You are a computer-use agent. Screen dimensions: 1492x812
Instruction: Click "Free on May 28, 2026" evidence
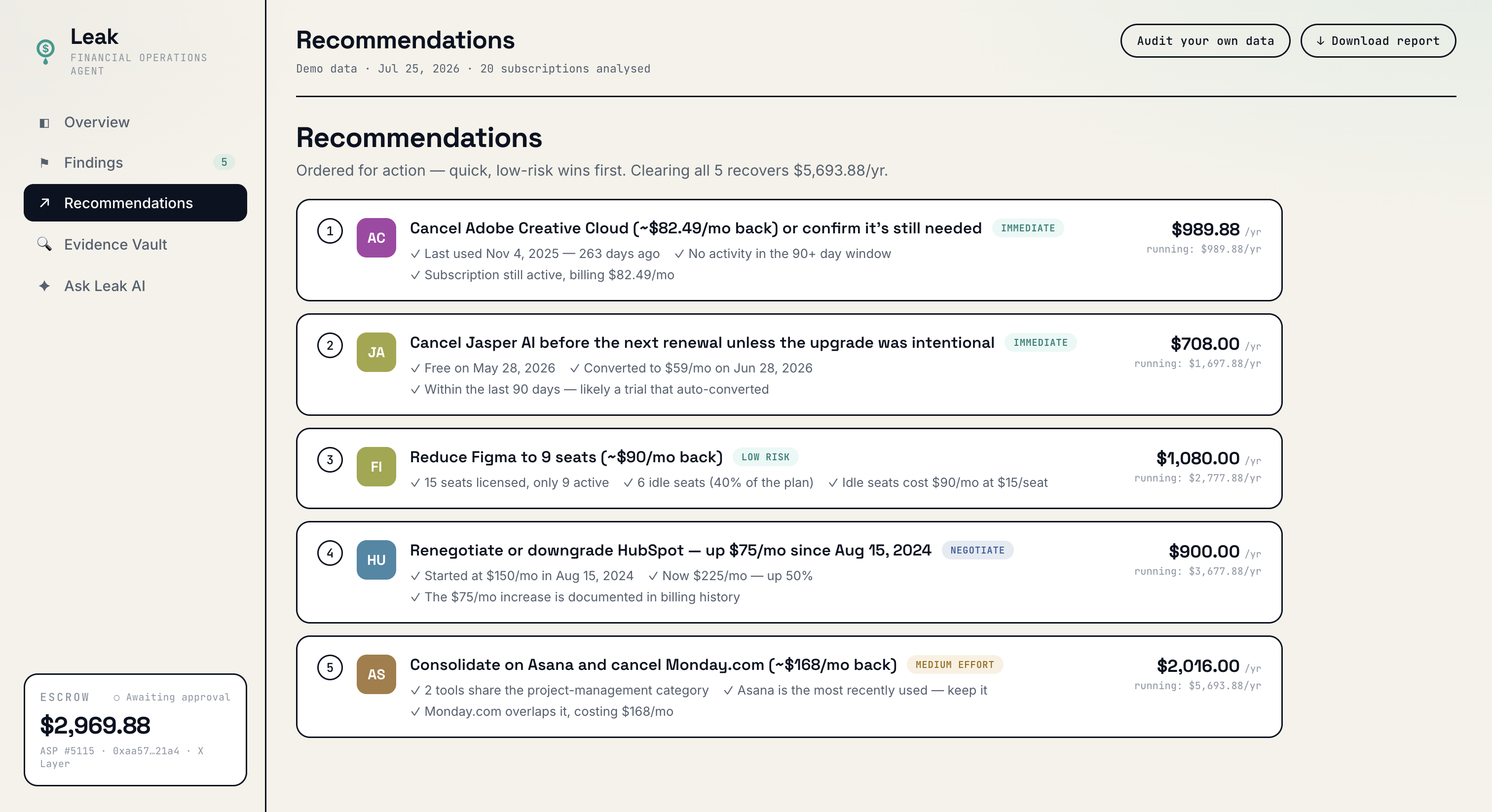[x=483, y=369]
